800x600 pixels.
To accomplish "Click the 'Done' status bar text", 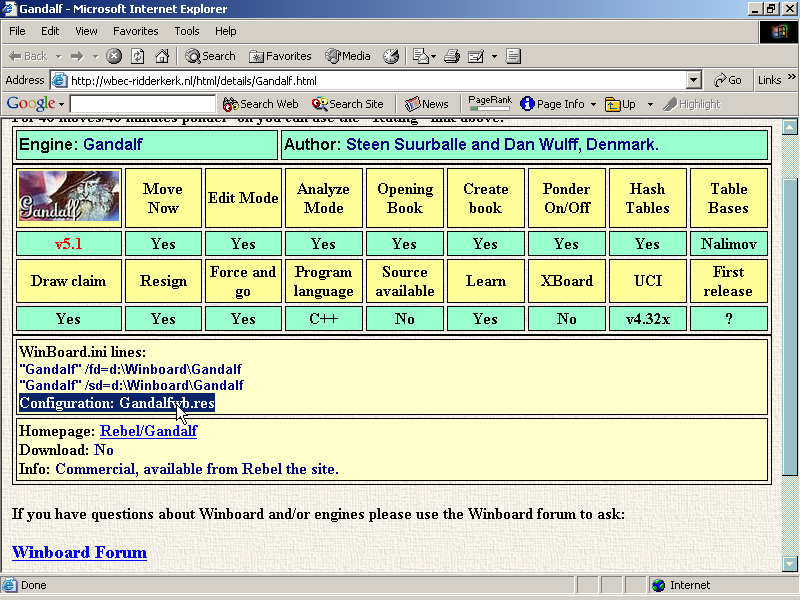I will (x=34, y=585).
